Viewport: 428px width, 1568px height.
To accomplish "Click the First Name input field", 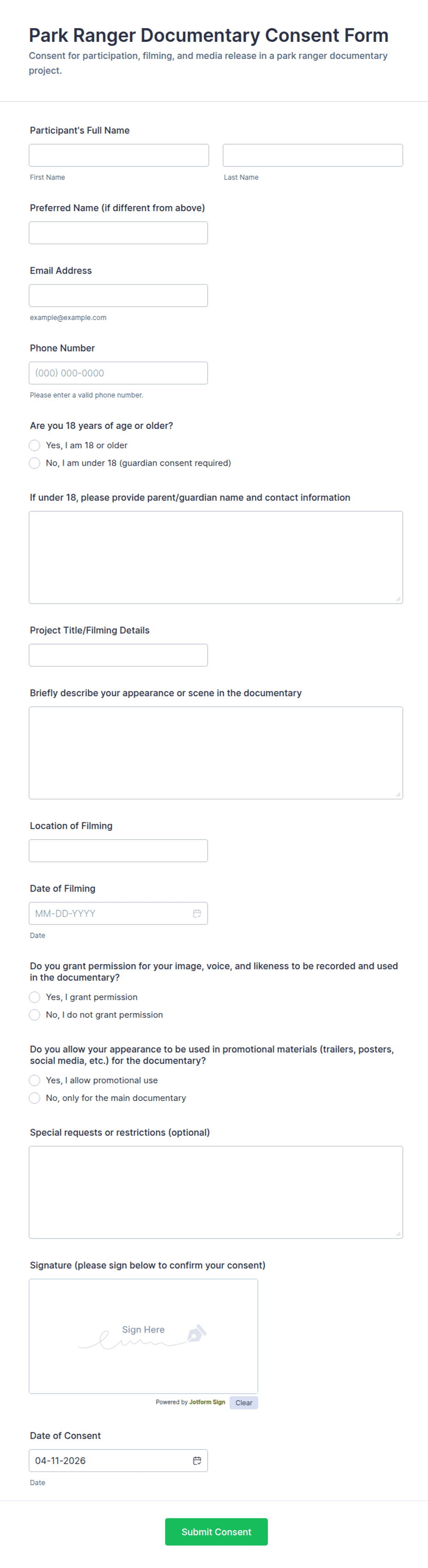I will pos(119,155).
